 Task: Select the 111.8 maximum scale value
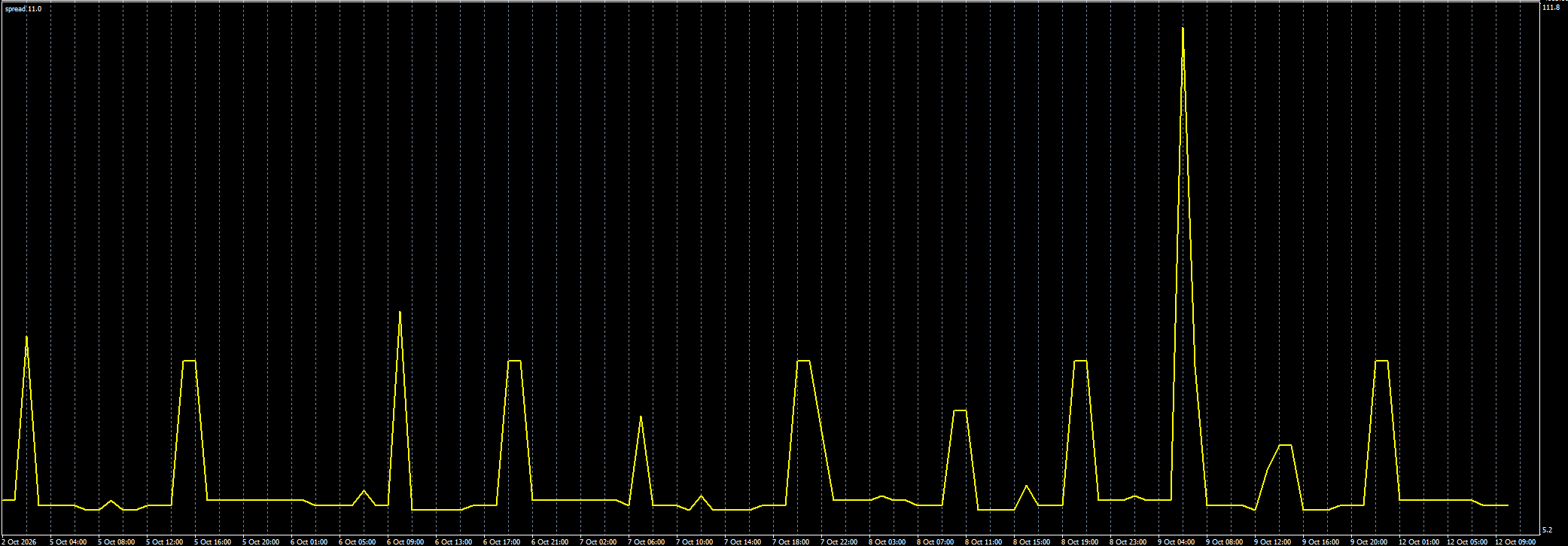(x=1551, y=8)
